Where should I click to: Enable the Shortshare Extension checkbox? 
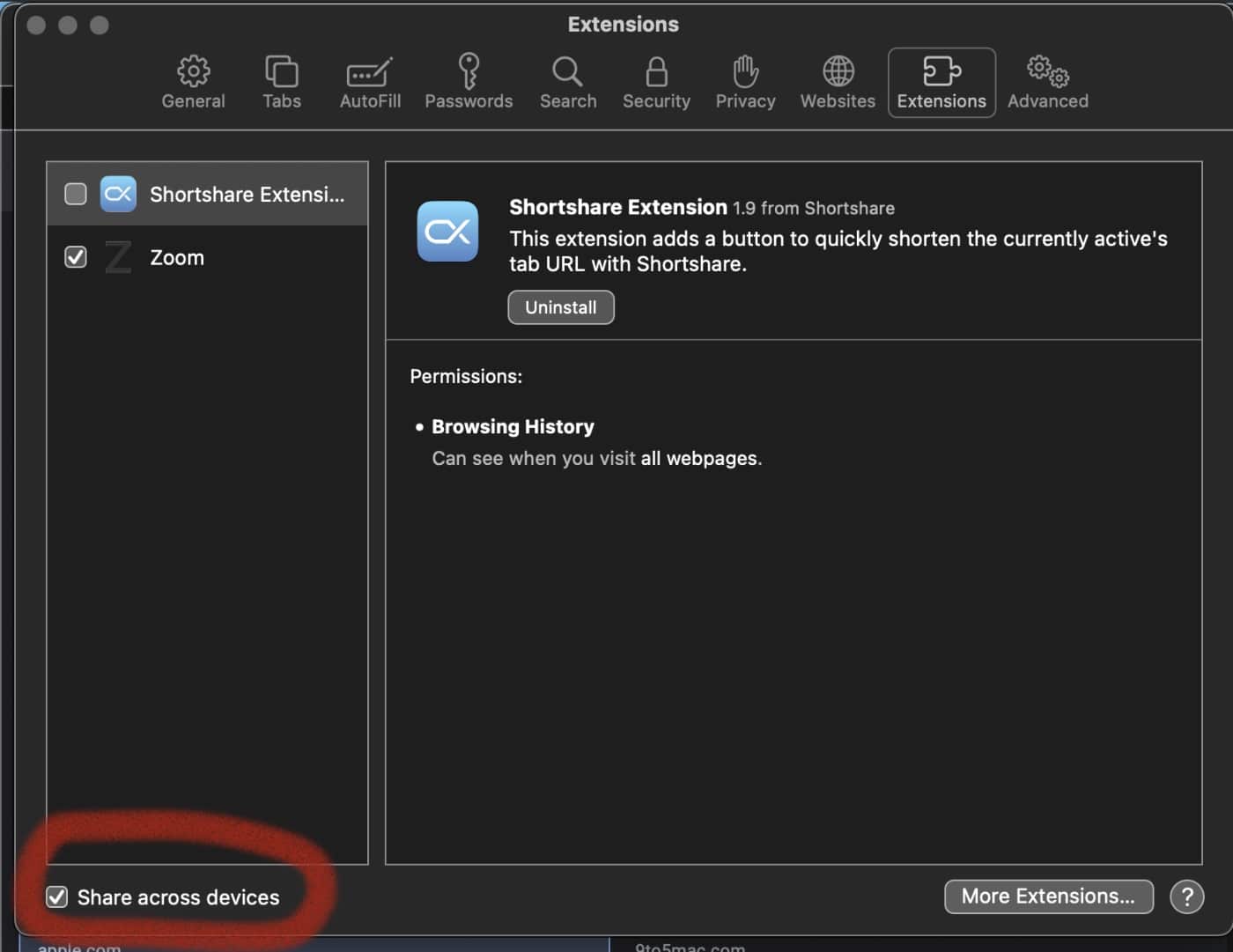pos(76,194)
